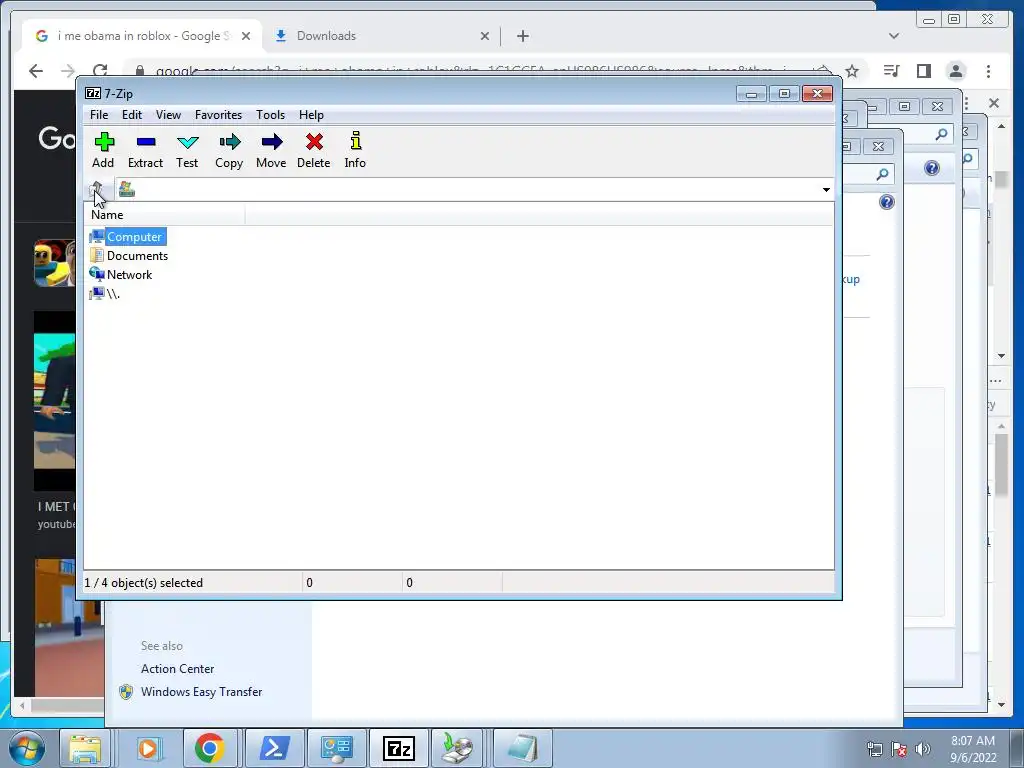Click the volume speaker tray icon
This screenshot has height=768, width=1024.
point(923,749)
